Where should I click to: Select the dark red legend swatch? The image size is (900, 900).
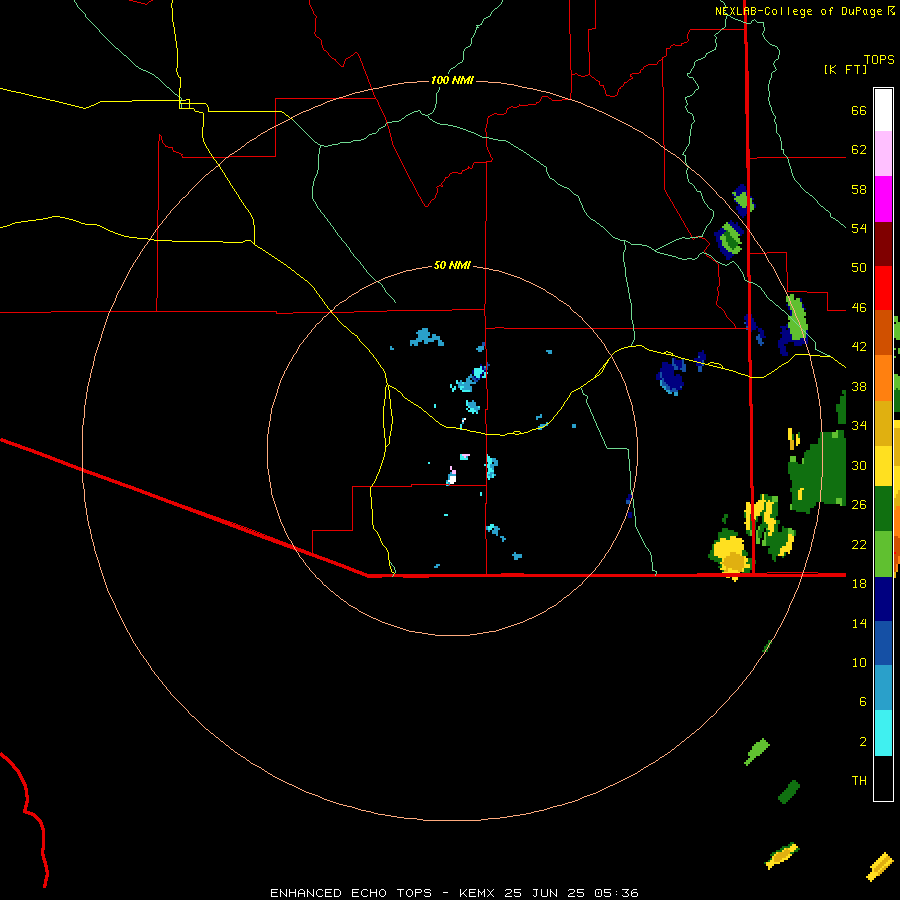pyautogui.click(x=883, y=244)
